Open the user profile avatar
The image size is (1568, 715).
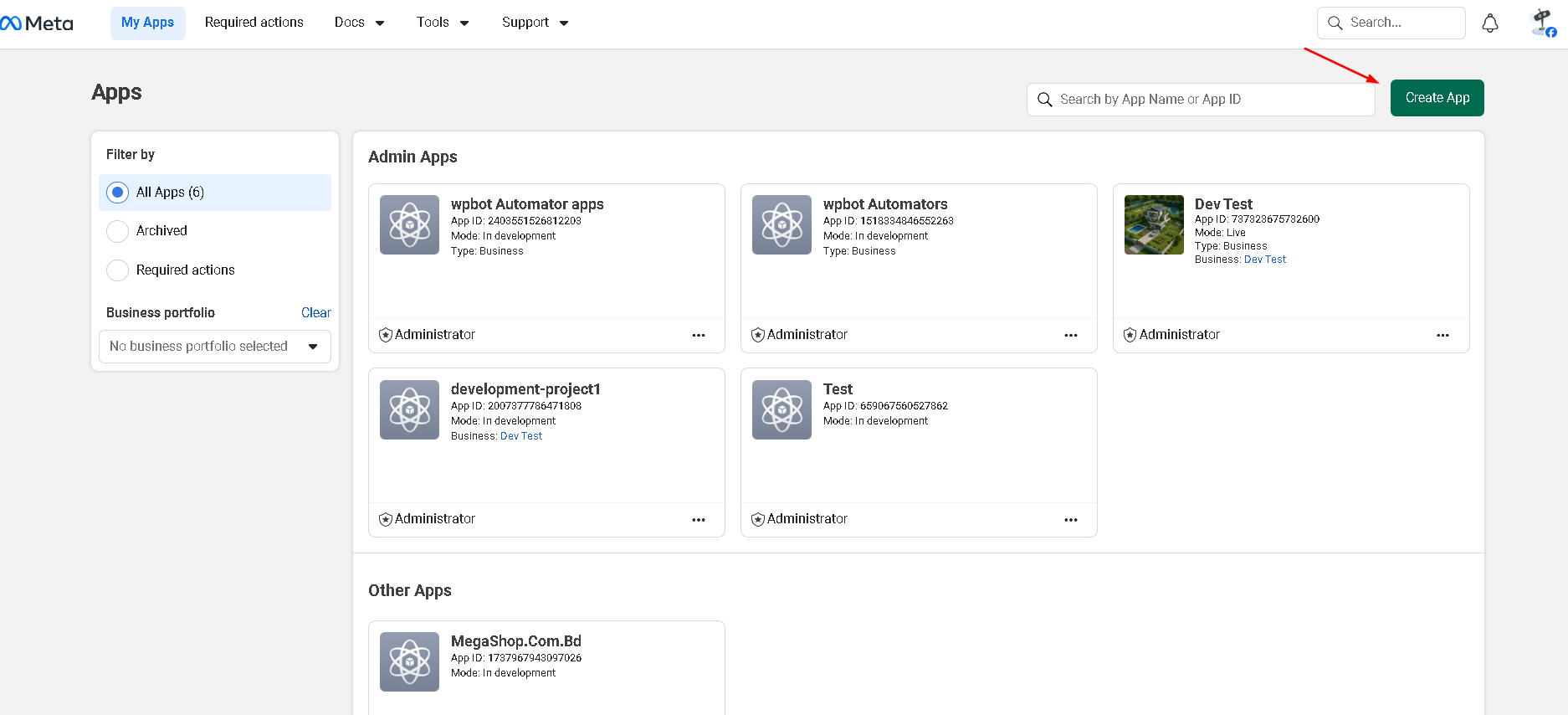tap(1542, 23)
